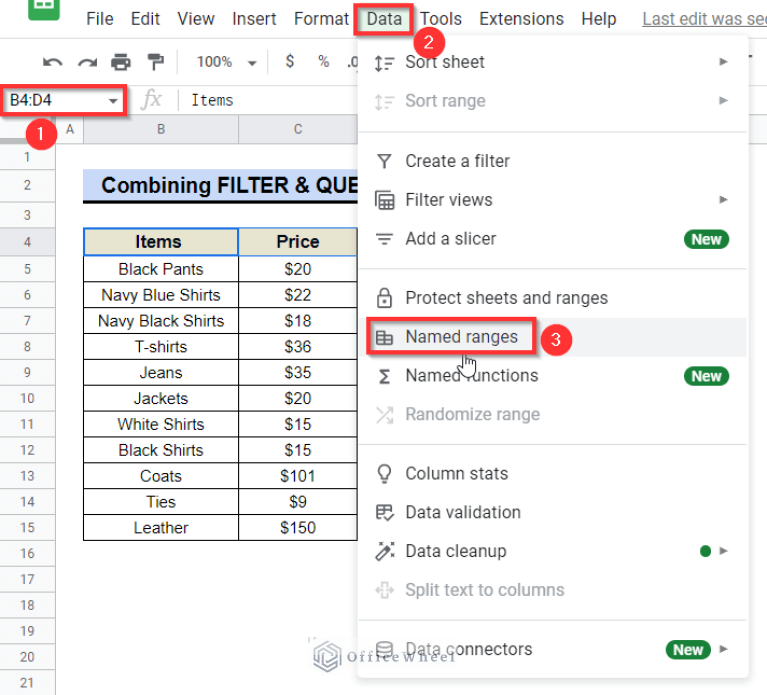Select the $101 price cell
The image size is (767, 695).
298,476
